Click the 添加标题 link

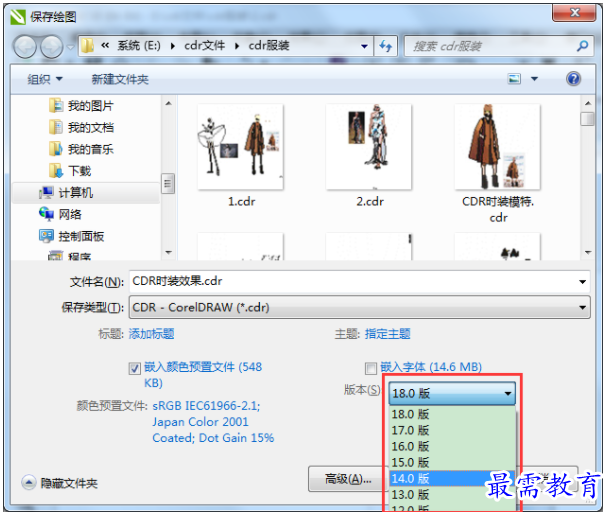pos(151,334)
